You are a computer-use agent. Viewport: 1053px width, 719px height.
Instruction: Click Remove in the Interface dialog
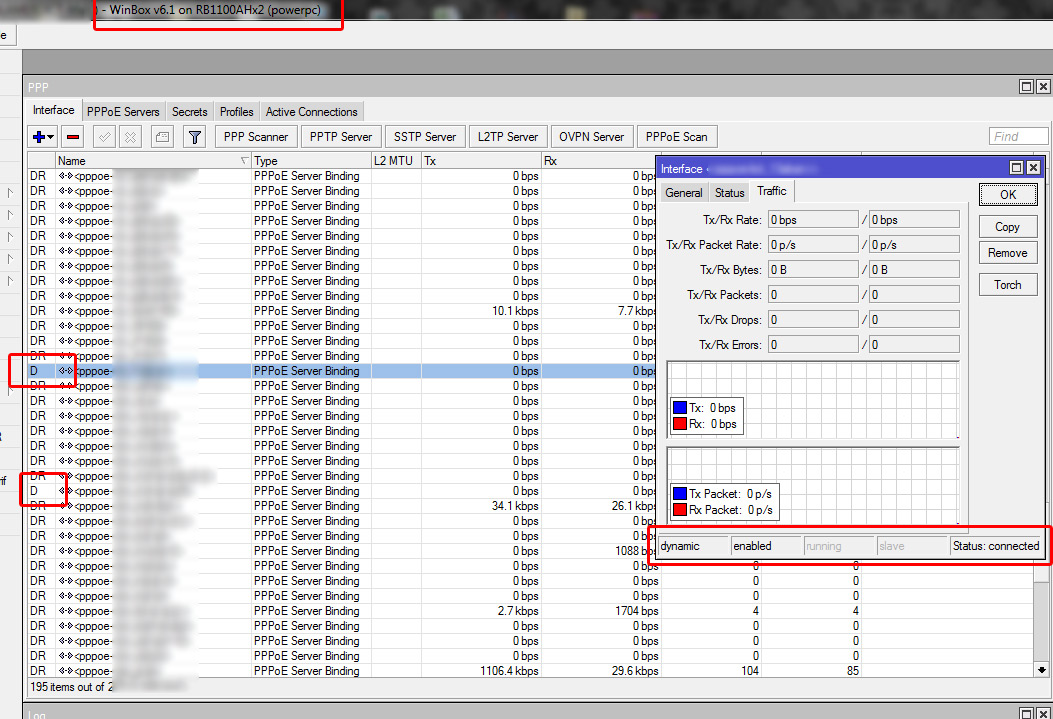coord(1008,253)
